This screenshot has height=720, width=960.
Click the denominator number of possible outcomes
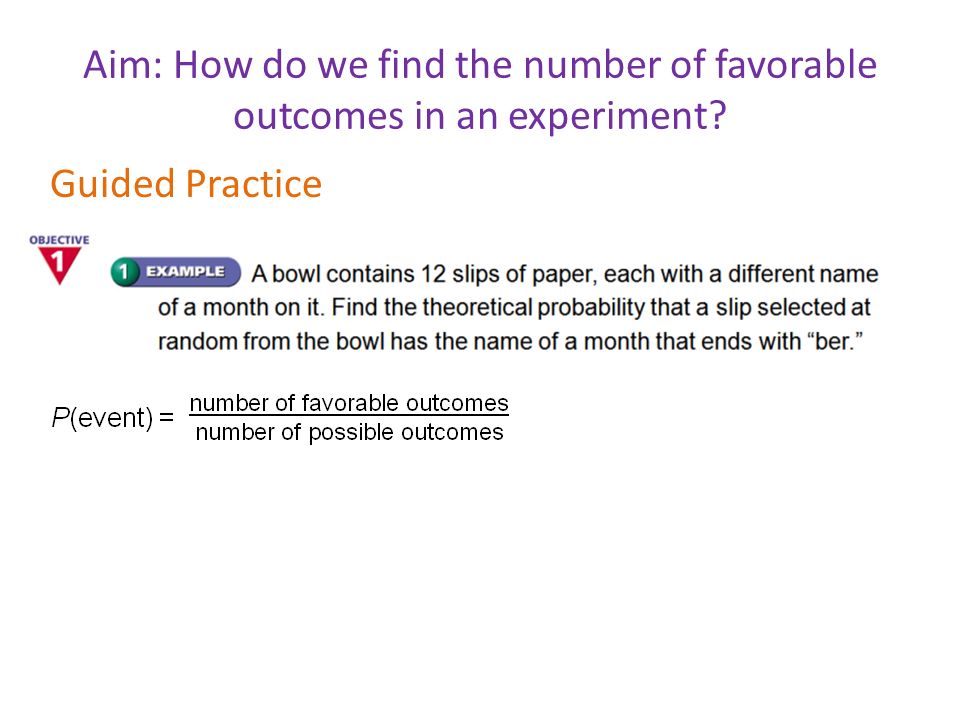(x=350, y=432)
